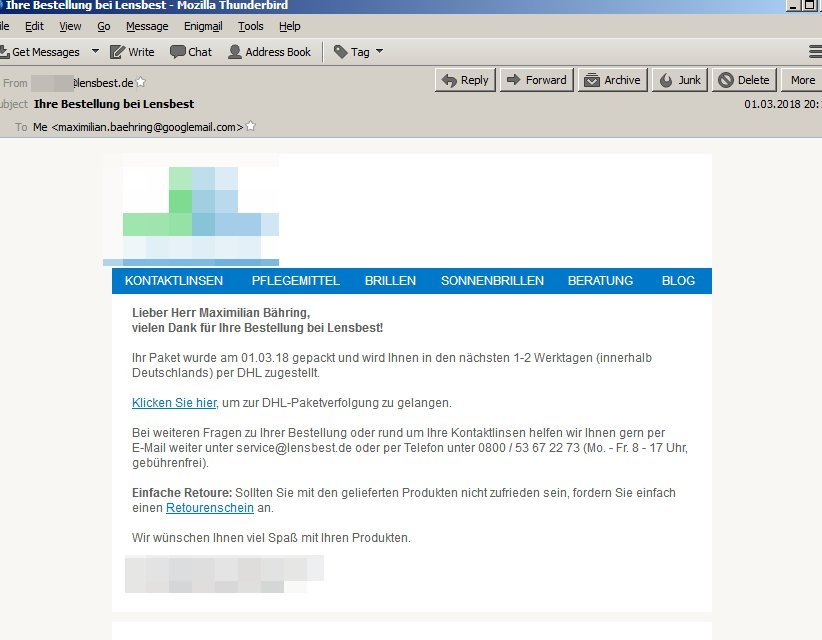Toggle star next to recipient address
The width and height of the screenshot is (822, 640).
pos(250,127)
